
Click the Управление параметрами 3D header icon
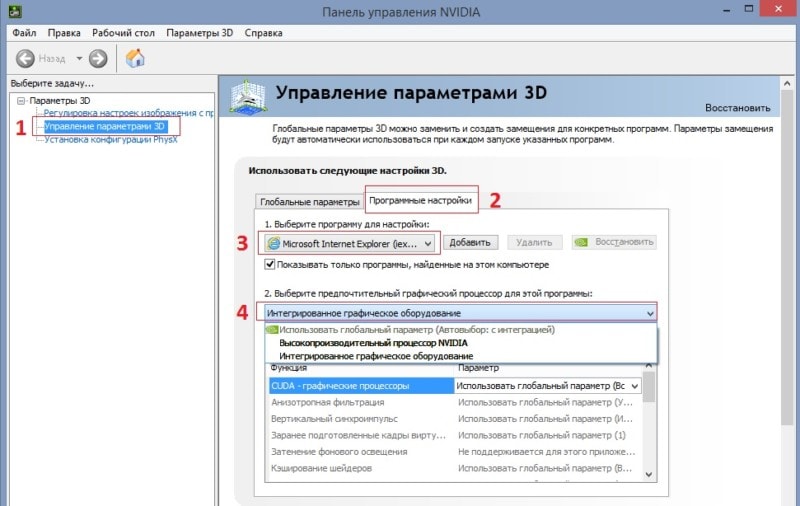247,95
